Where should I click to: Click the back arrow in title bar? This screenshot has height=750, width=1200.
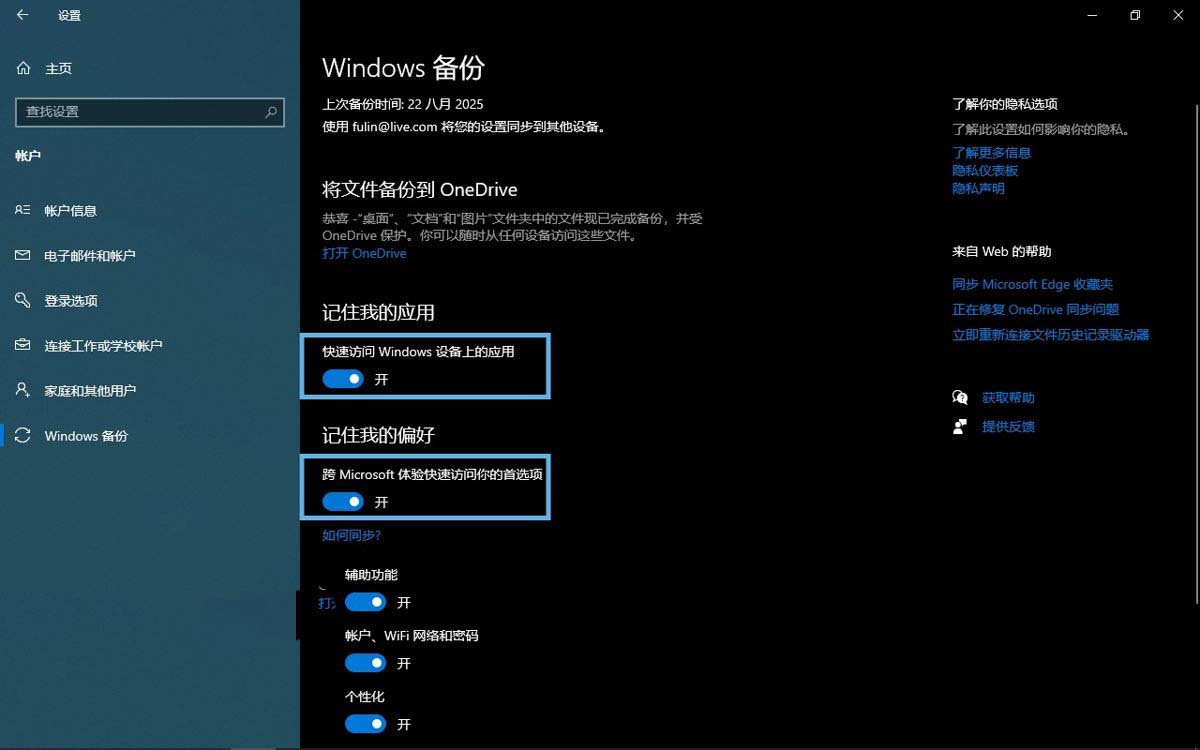tap(22, 15)
